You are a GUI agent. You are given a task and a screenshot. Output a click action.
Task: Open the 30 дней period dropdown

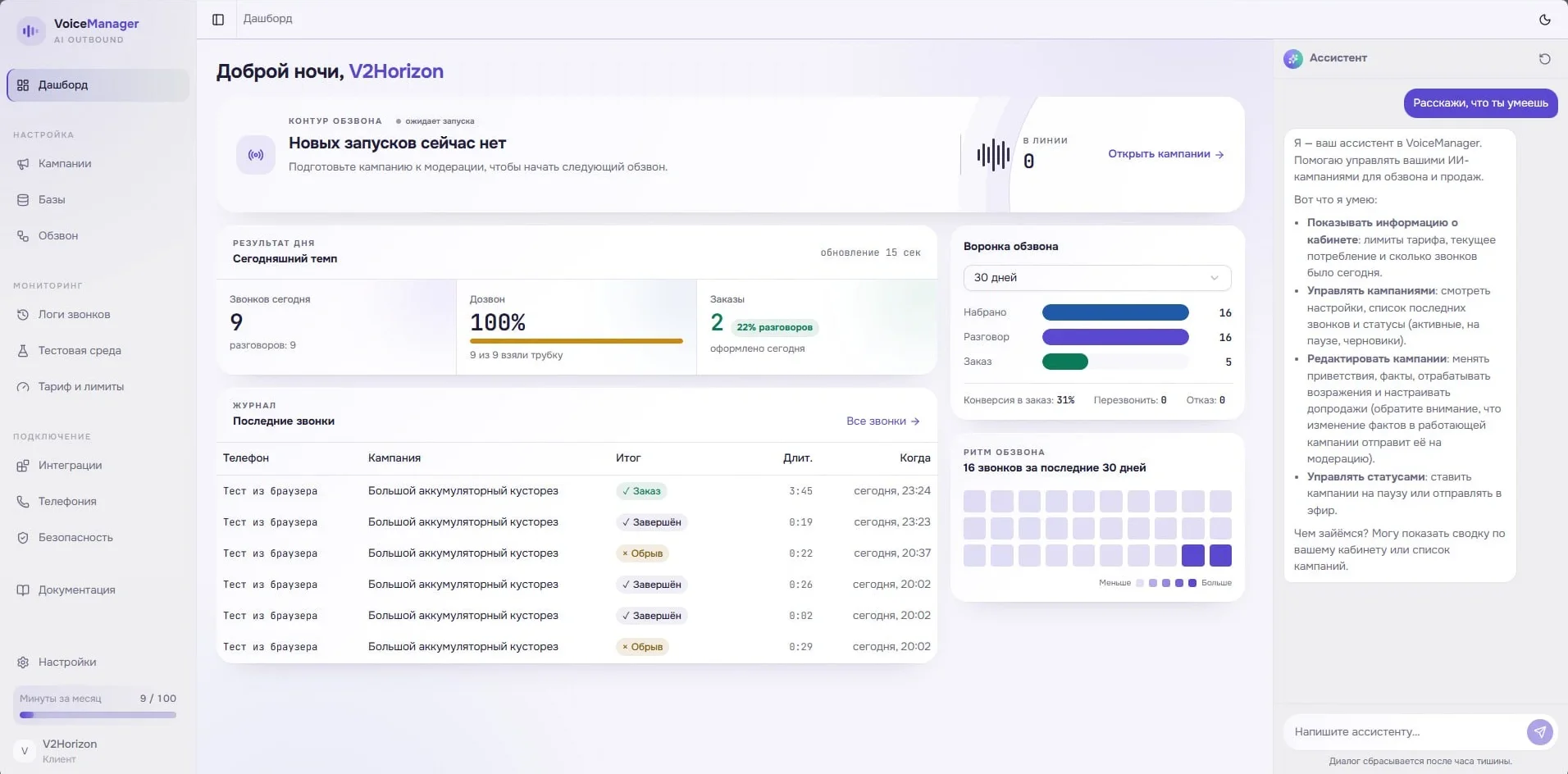tap(1096, 278)
